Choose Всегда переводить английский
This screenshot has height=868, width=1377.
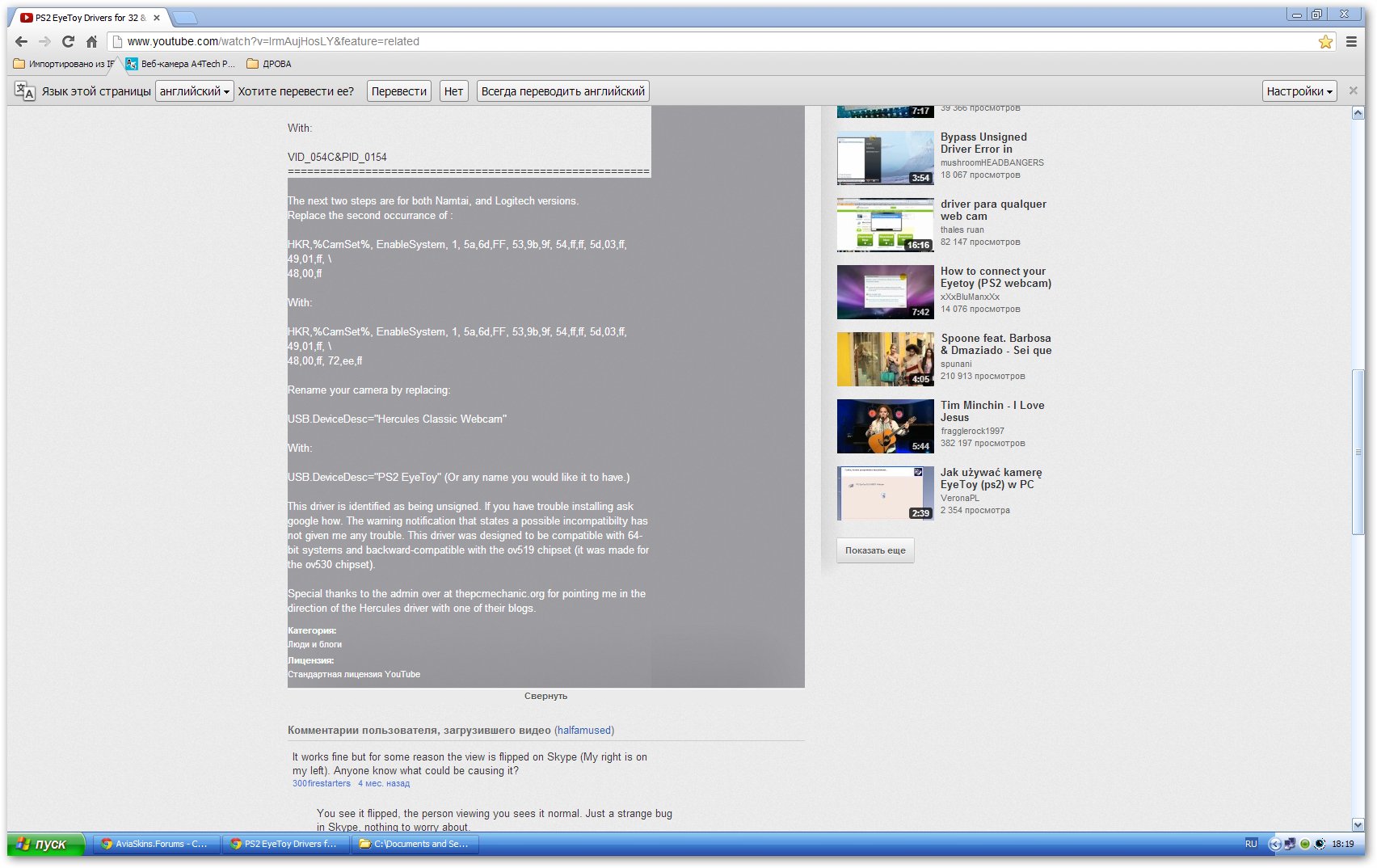563,91
